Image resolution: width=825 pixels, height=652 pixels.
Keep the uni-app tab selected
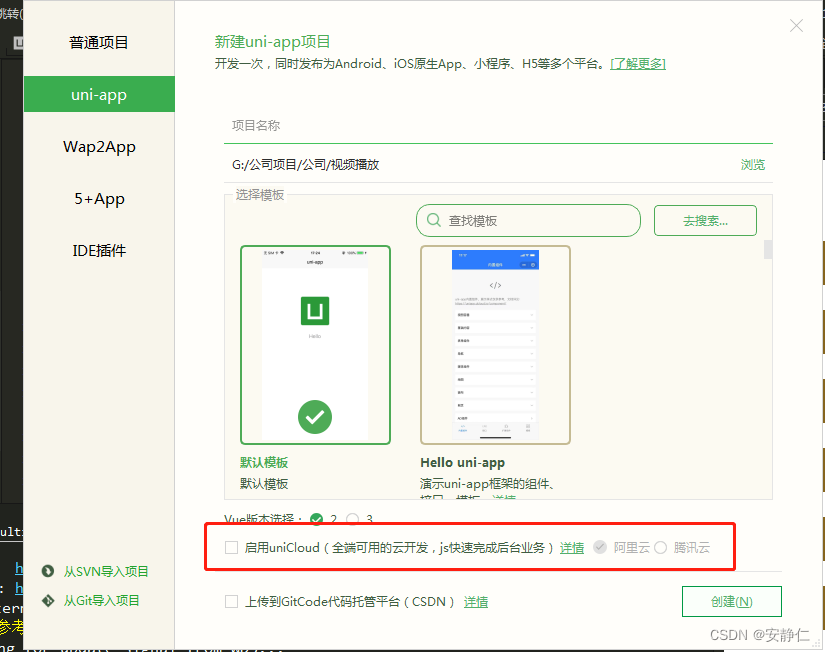coord(98,94)
